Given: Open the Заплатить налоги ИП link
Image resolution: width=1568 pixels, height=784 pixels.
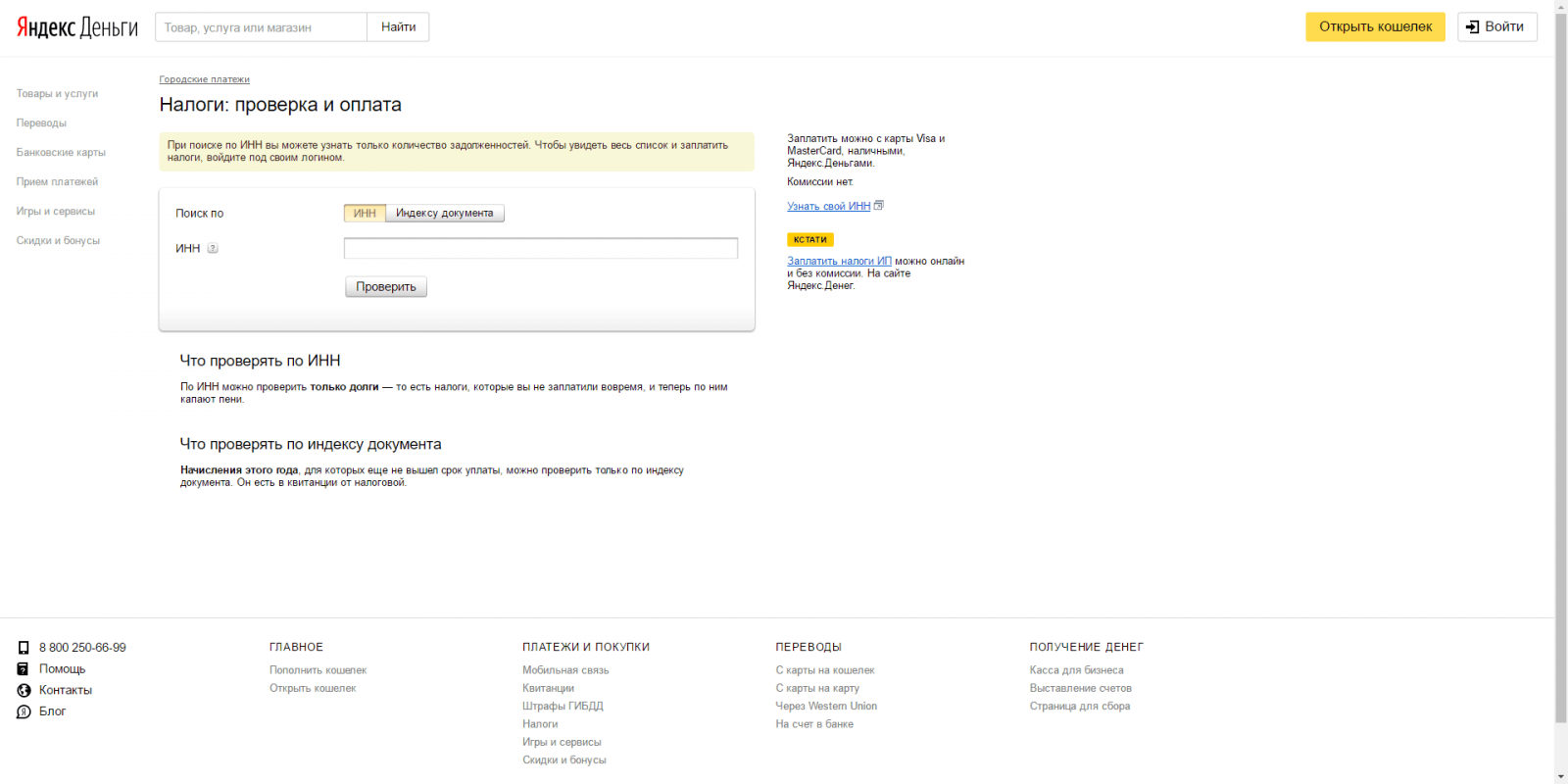Looking at the screenshot, I should click(840, 262).
